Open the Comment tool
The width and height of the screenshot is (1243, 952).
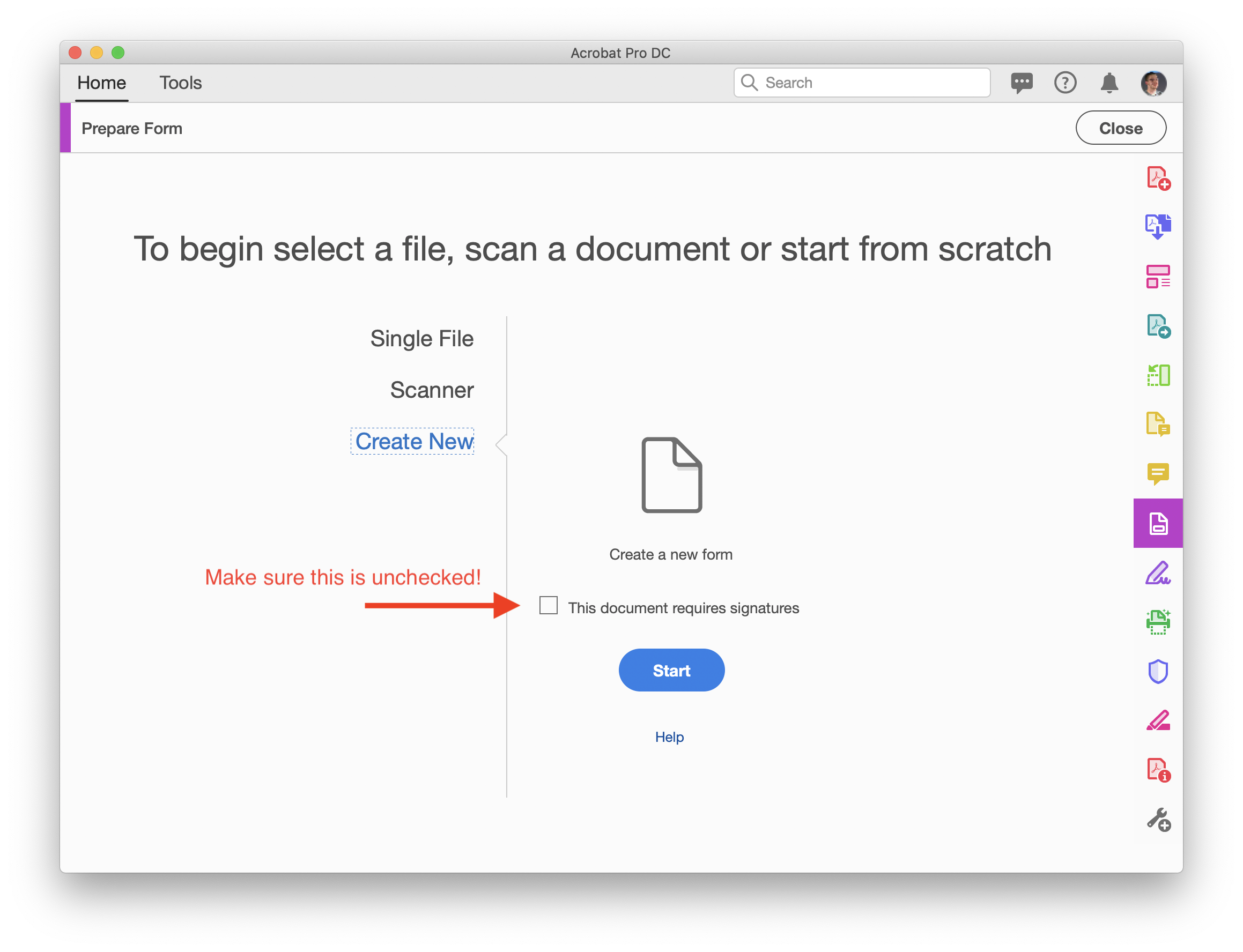click(x=1158, y=474)
